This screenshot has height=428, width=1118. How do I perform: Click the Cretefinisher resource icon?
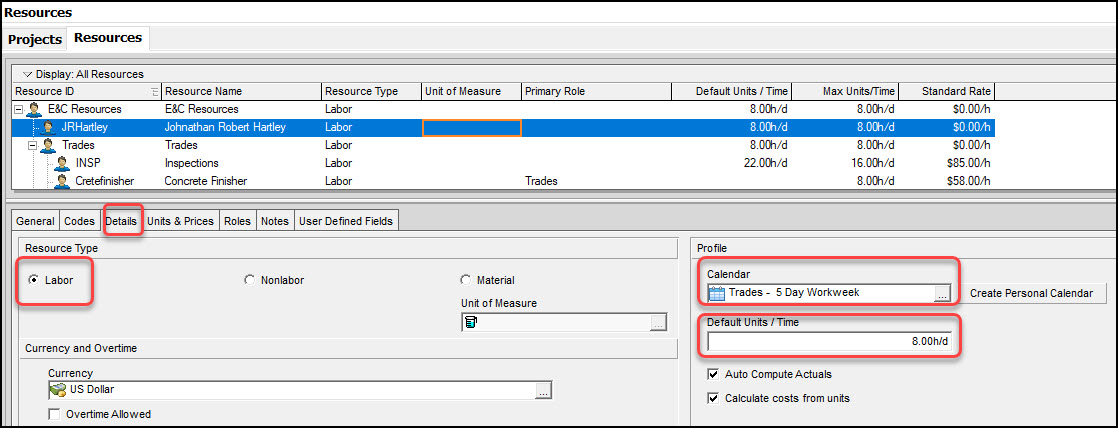point(62,181)
